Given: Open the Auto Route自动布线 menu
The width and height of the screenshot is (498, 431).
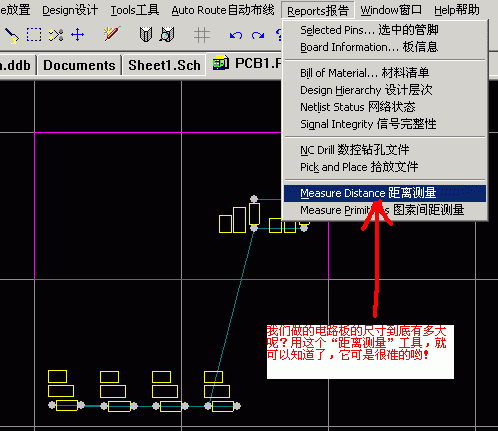Looking at the screenshot, I should click(223, 10).
